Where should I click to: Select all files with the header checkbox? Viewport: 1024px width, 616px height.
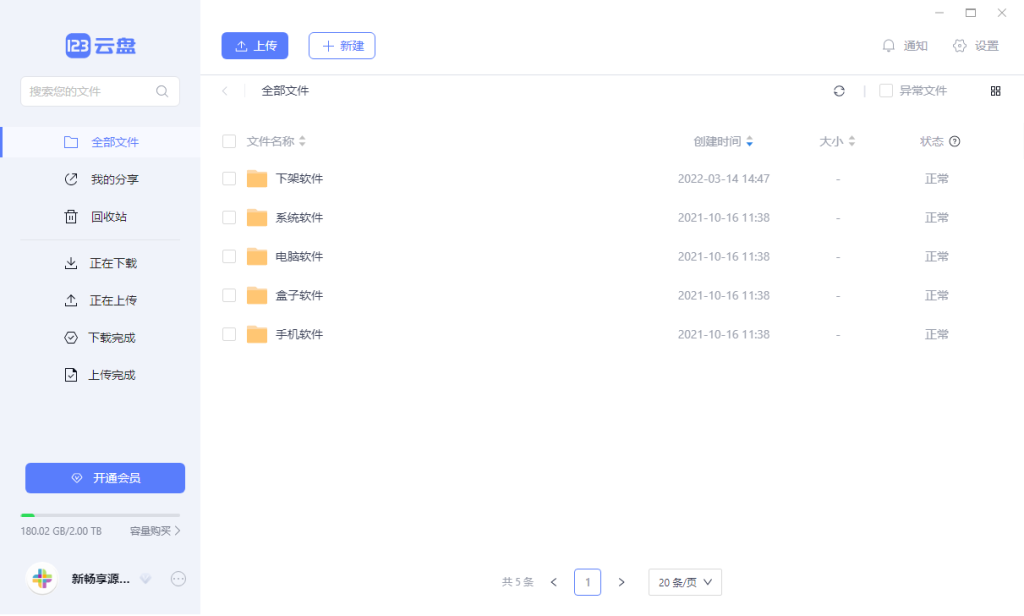[229, 141]
